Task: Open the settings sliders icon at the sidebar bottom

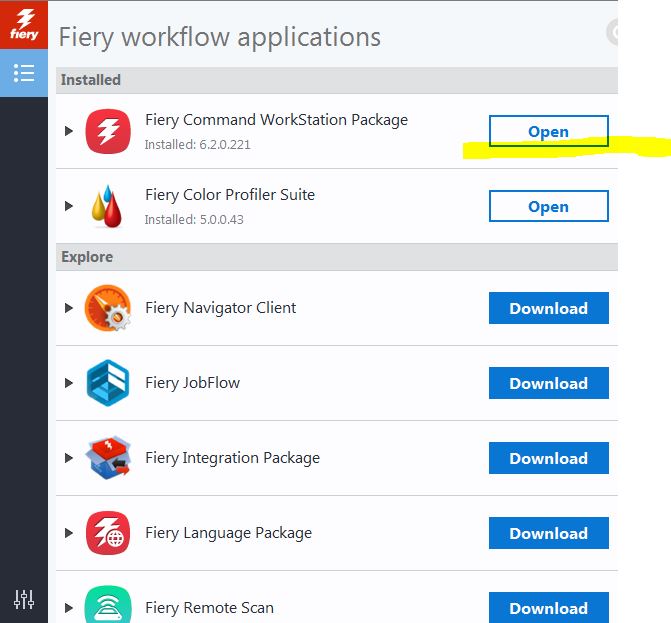Action: [x=24, y=599]
